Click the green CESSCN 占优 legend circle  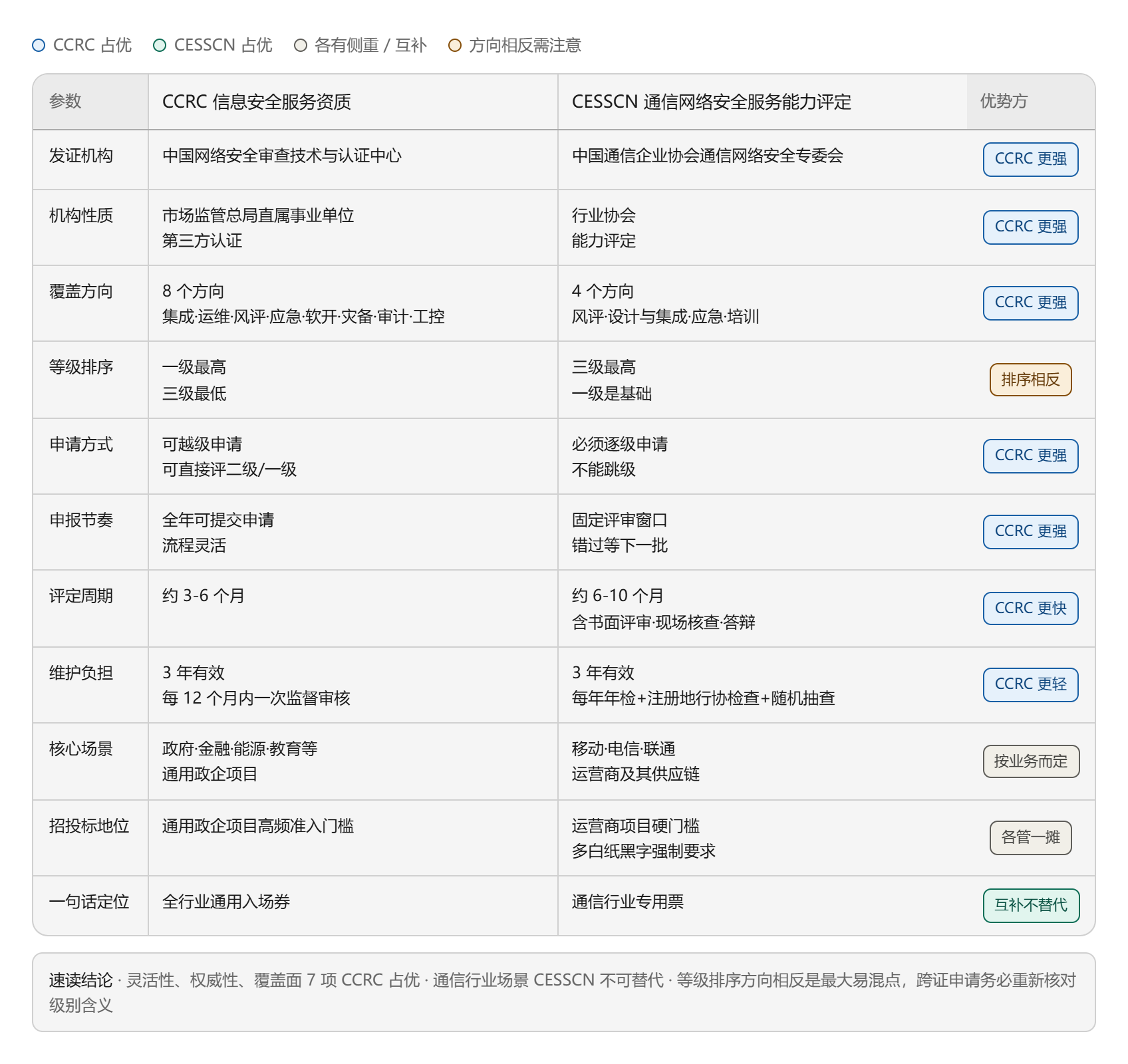click(160, 45)
